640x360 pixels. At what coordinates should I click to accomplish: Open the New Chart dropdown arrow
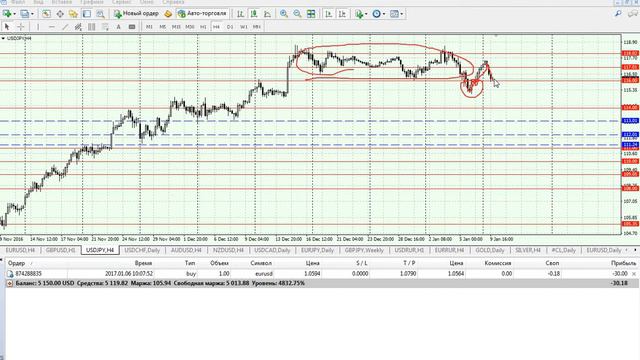click(x=14, y=14)
